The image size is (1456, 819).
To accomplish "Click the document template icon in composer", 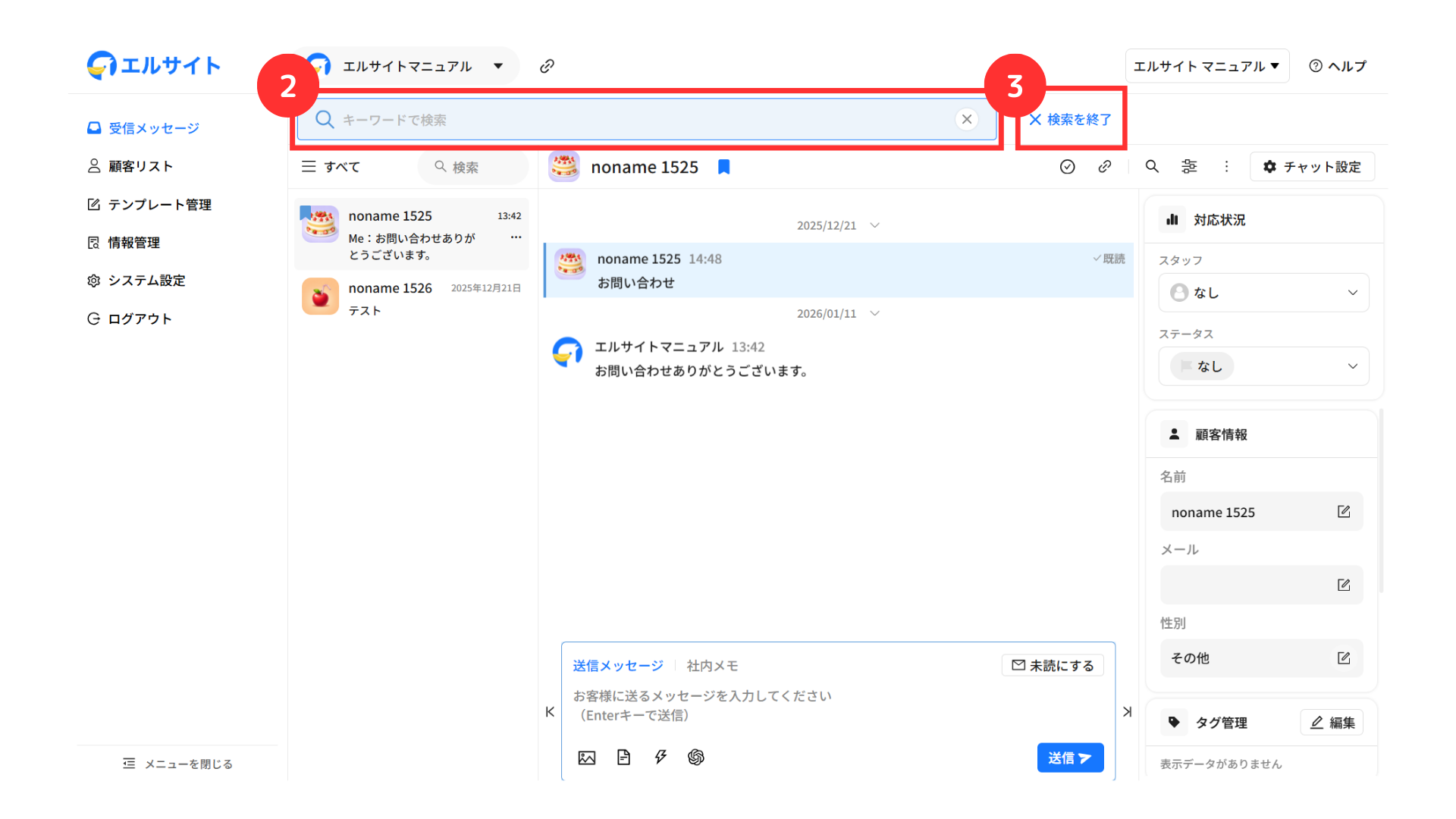I will point(623,758).
